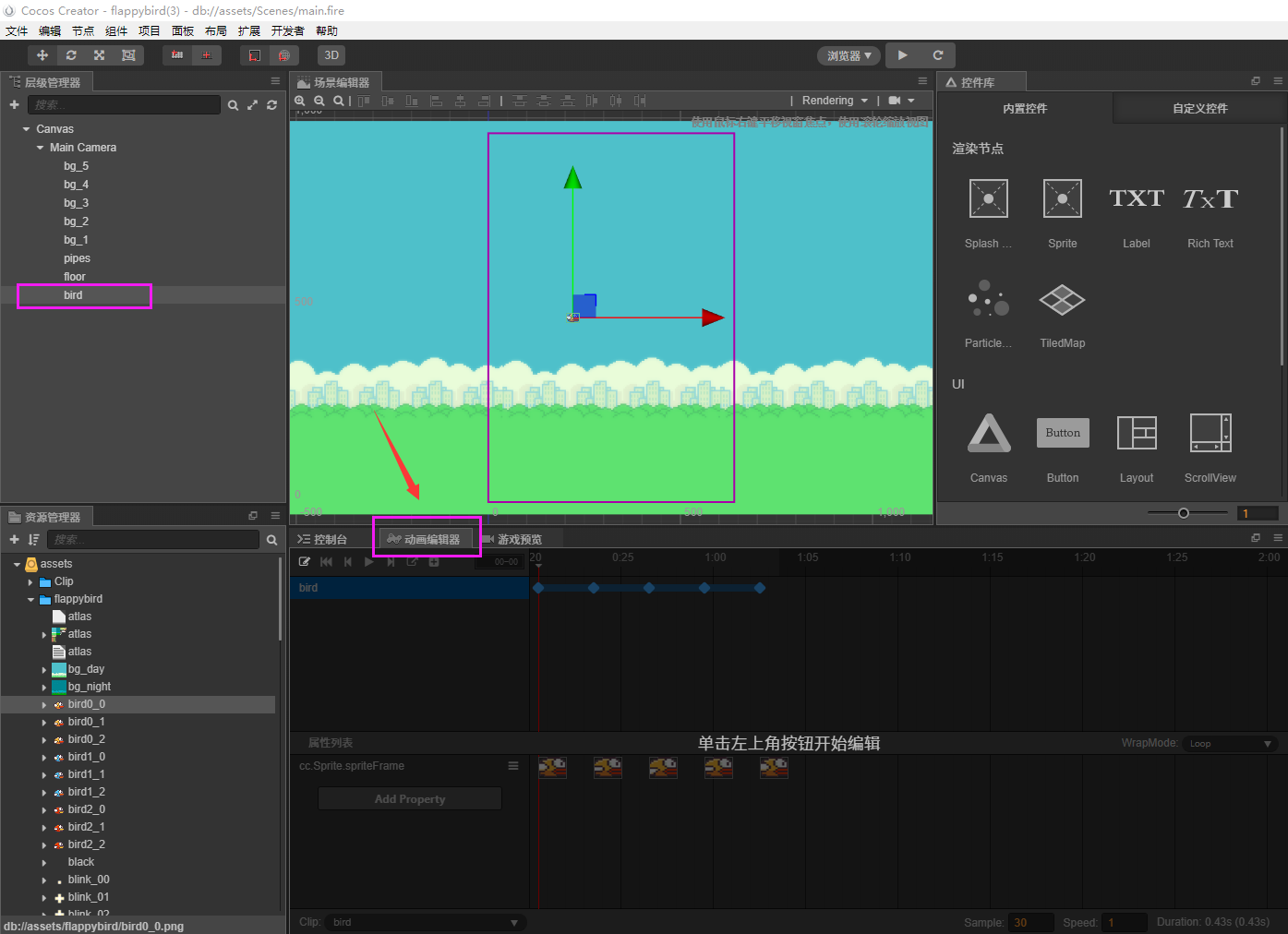Image resolution: width=1288 pixels, height=934 pixels.
Task: Click the Speed input field
Action: [x=1125, y=922]
